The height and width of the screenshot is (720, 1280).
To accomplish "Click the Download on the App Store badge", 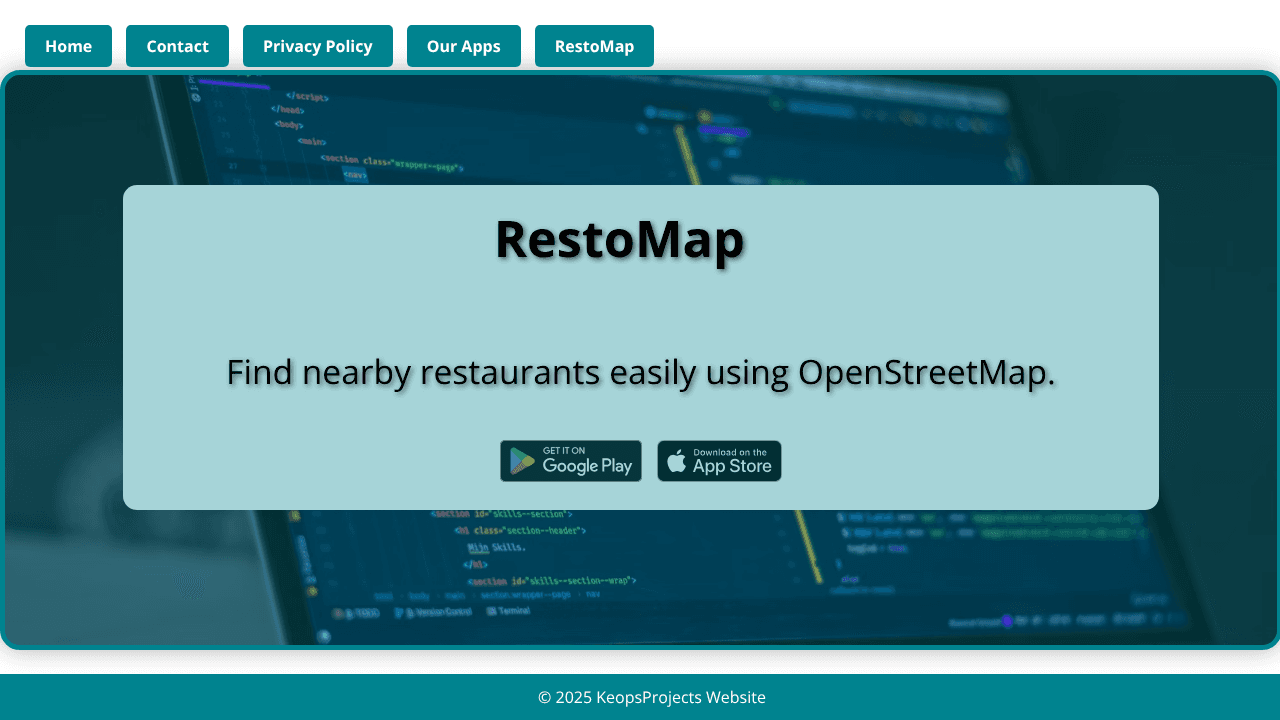I will pyautogui.click(x=719, y=461).
